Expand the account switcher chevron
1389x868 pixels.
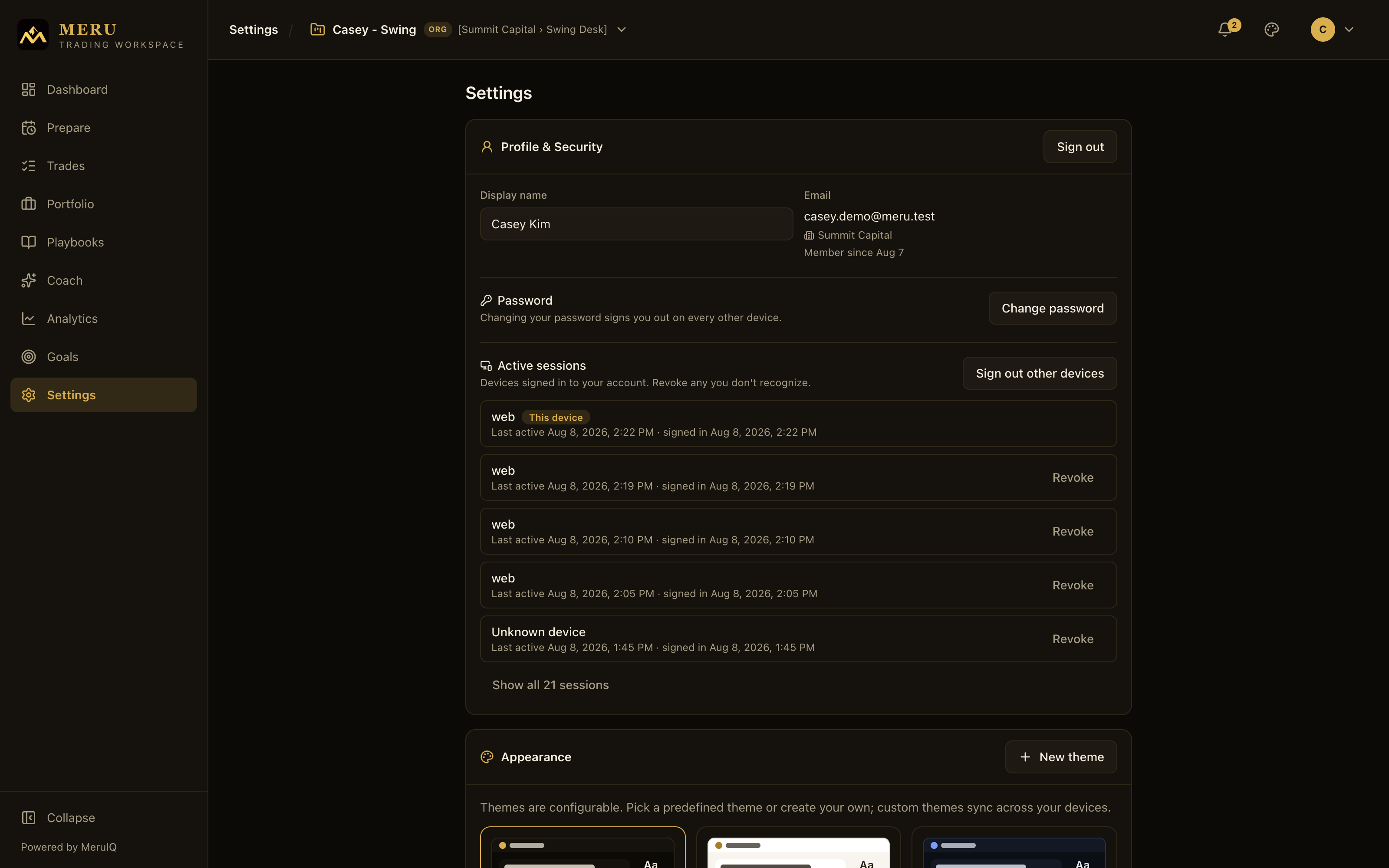coord(622,29)
